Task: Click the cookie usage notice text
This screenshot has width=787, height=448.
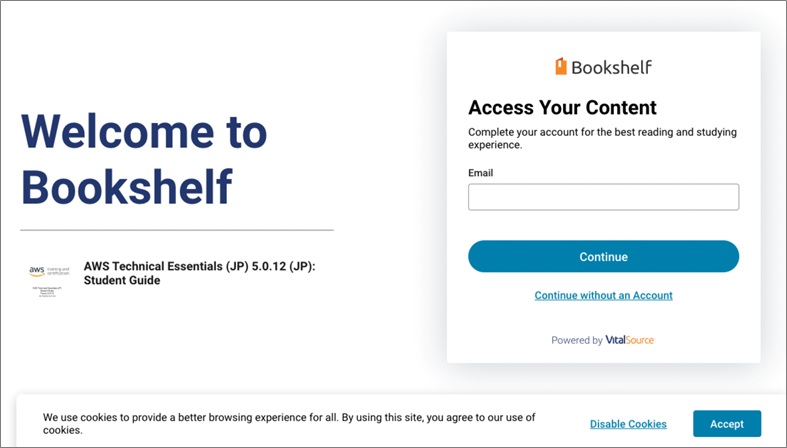Action: tap(289, 423)
